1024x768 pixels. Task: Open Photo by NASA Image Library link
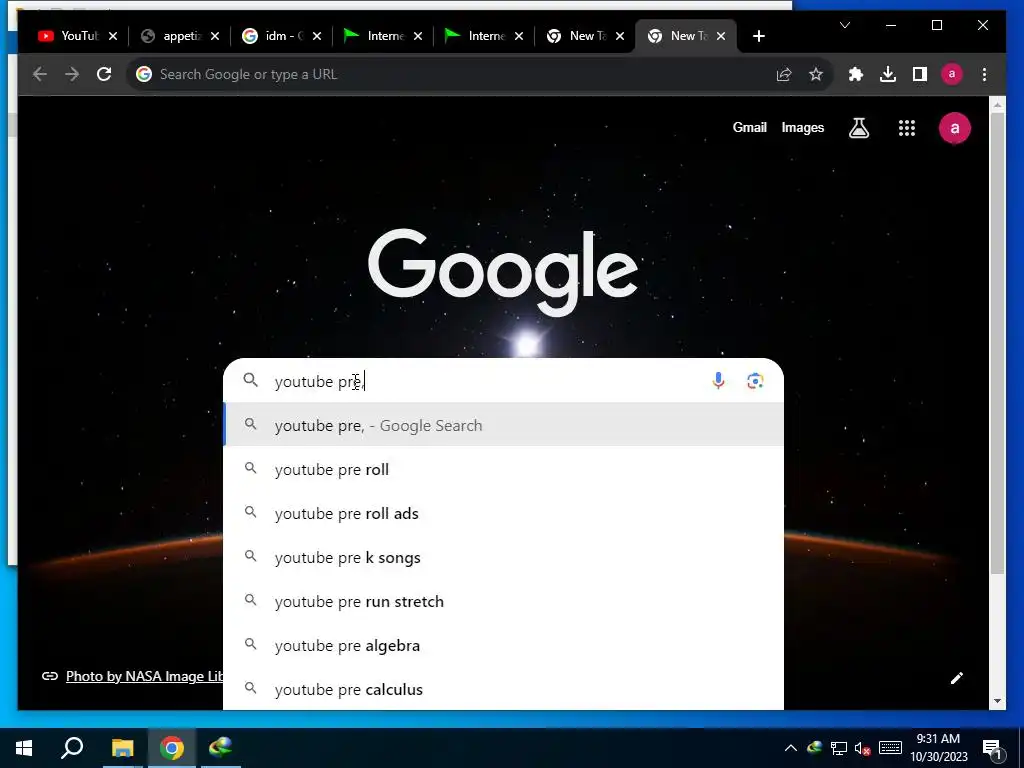click(144, 676)
